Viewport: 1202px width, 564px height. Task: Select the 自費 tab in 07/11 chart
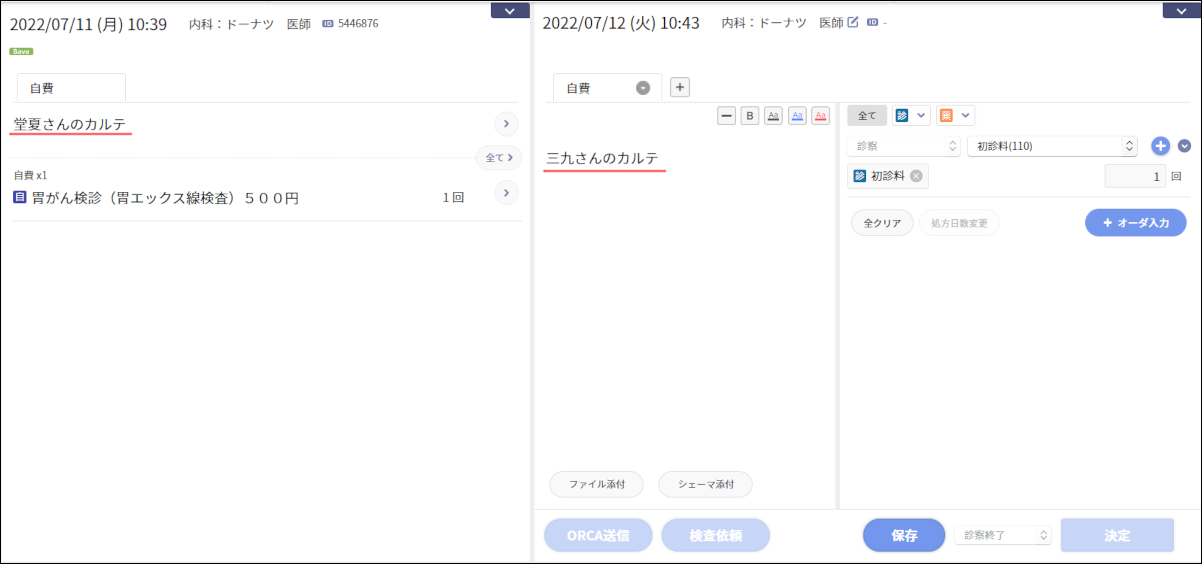[x=71, y=88]
